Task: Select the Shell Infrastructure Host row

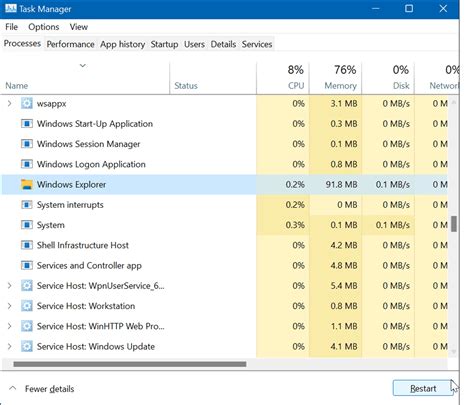Action: [x=225, y=245]
